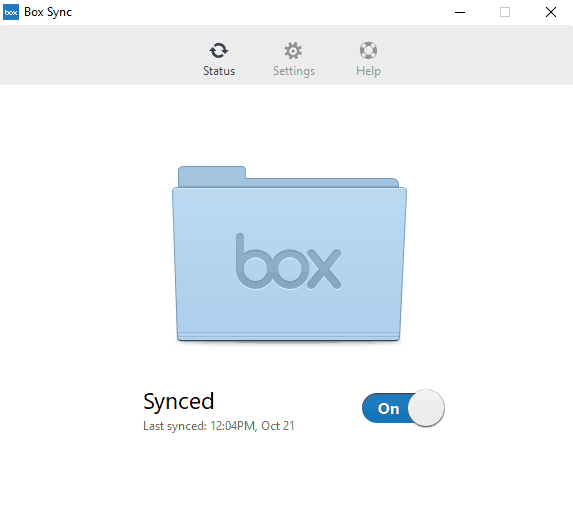Click the box wordmark on the folder
This screenshot has width=573, height=515.
point(289,261)
